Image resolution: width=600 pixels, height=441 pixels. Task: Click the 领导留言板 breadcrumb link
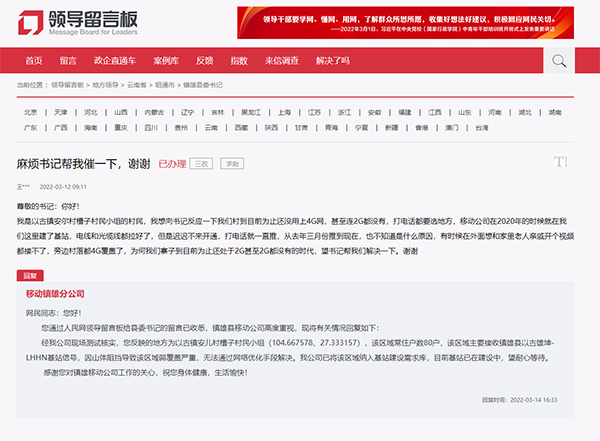pos(67,85)
